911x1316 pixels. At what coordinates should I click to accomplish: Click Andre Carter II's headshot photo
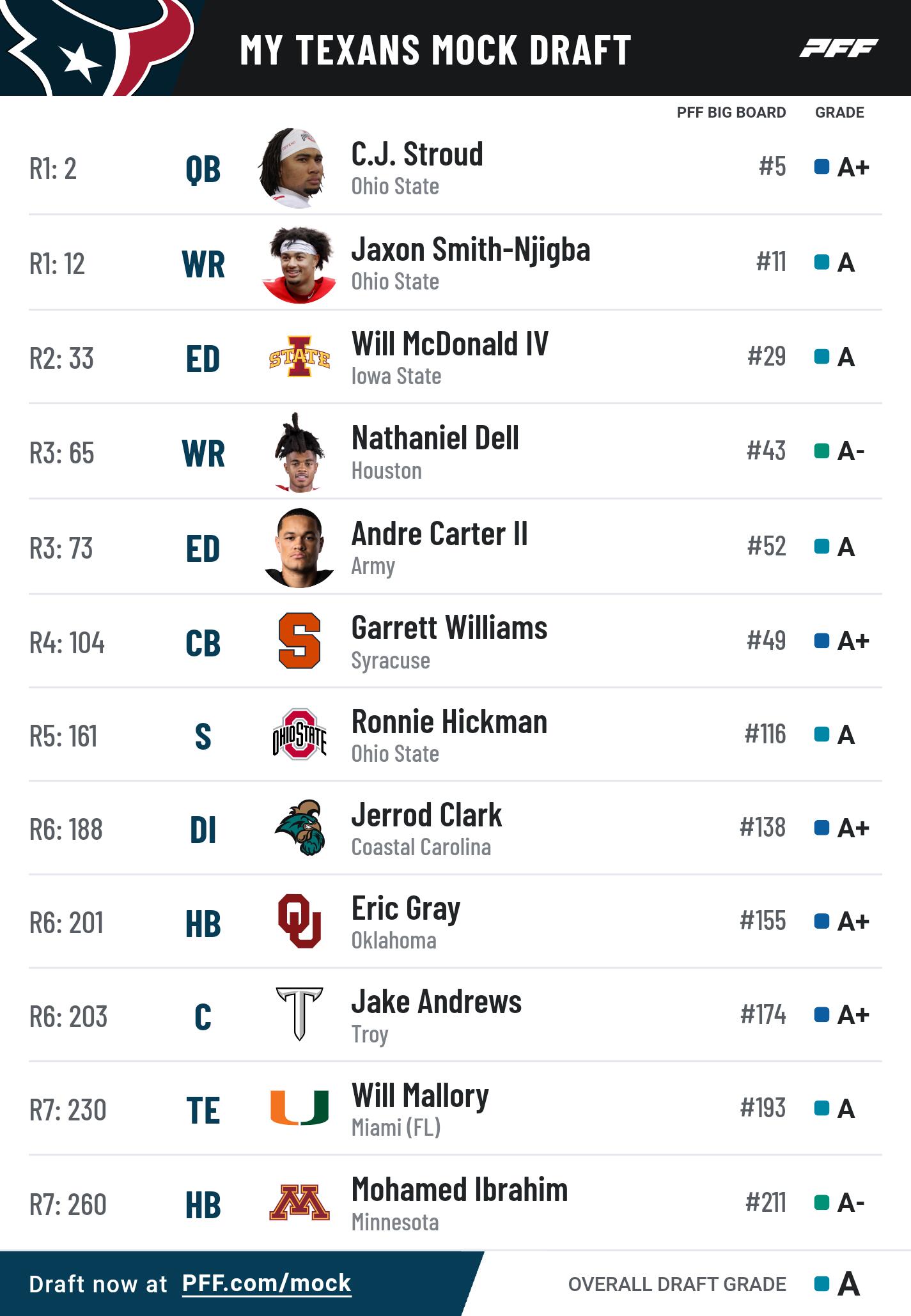299,548
